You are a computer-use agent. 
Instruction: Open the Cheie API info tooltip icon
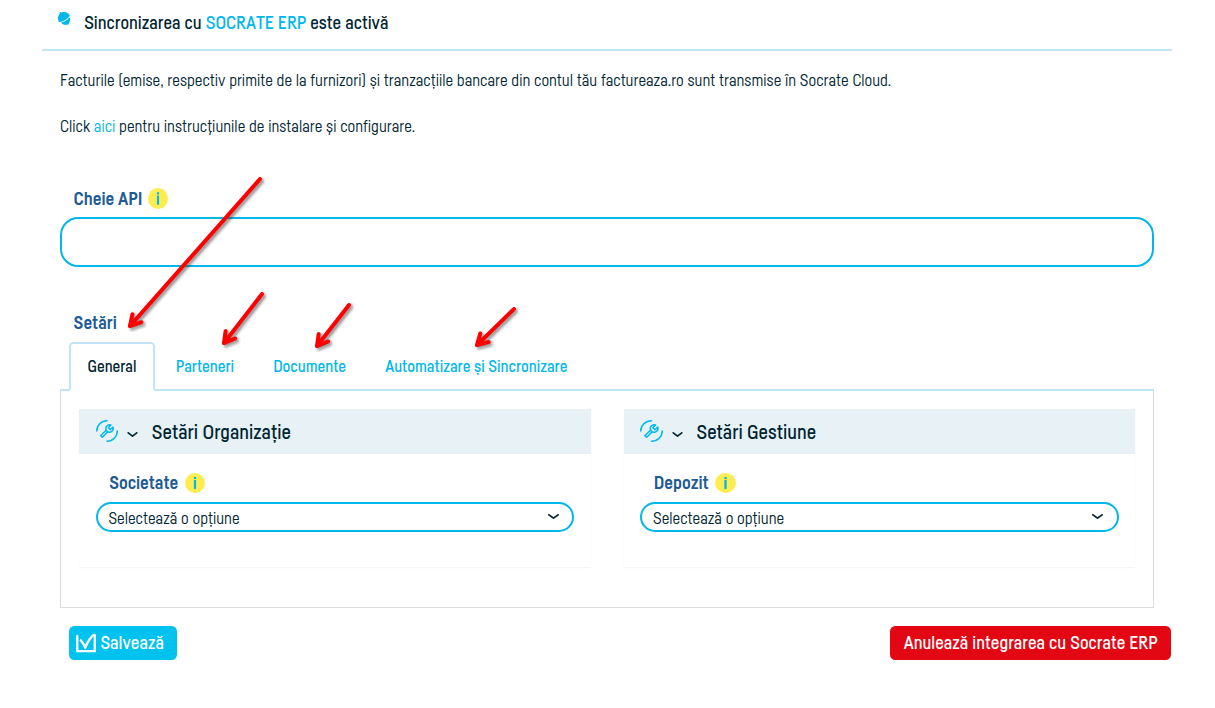coord(160,198)
